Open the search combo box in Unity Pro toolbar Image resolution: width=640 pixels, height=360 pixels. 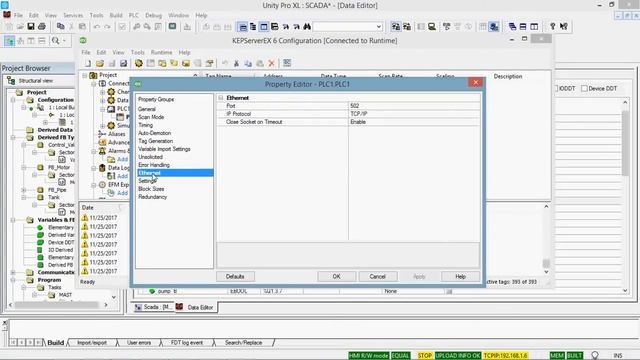(x=348, y=27)
